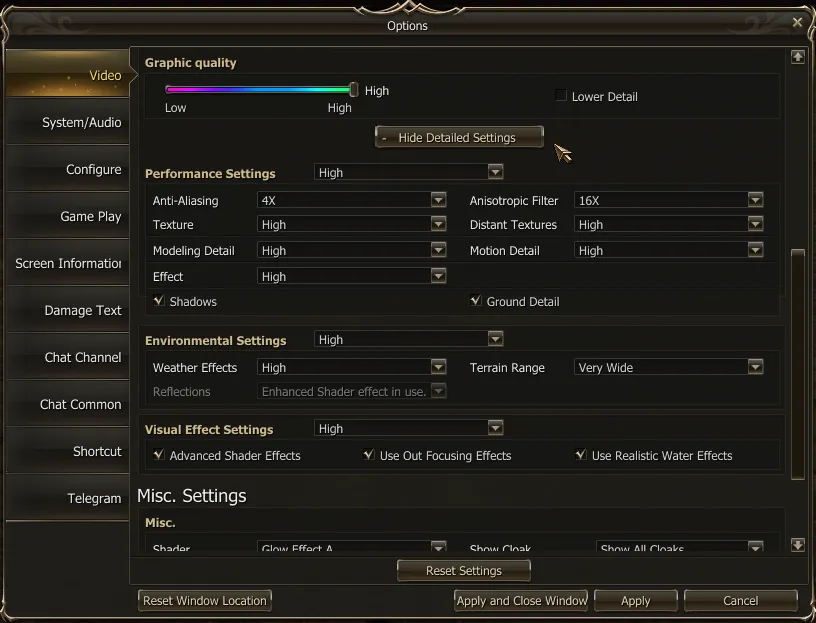
Task: Open the Environmental Settings preset dropdown
Action: click(409, 339)
